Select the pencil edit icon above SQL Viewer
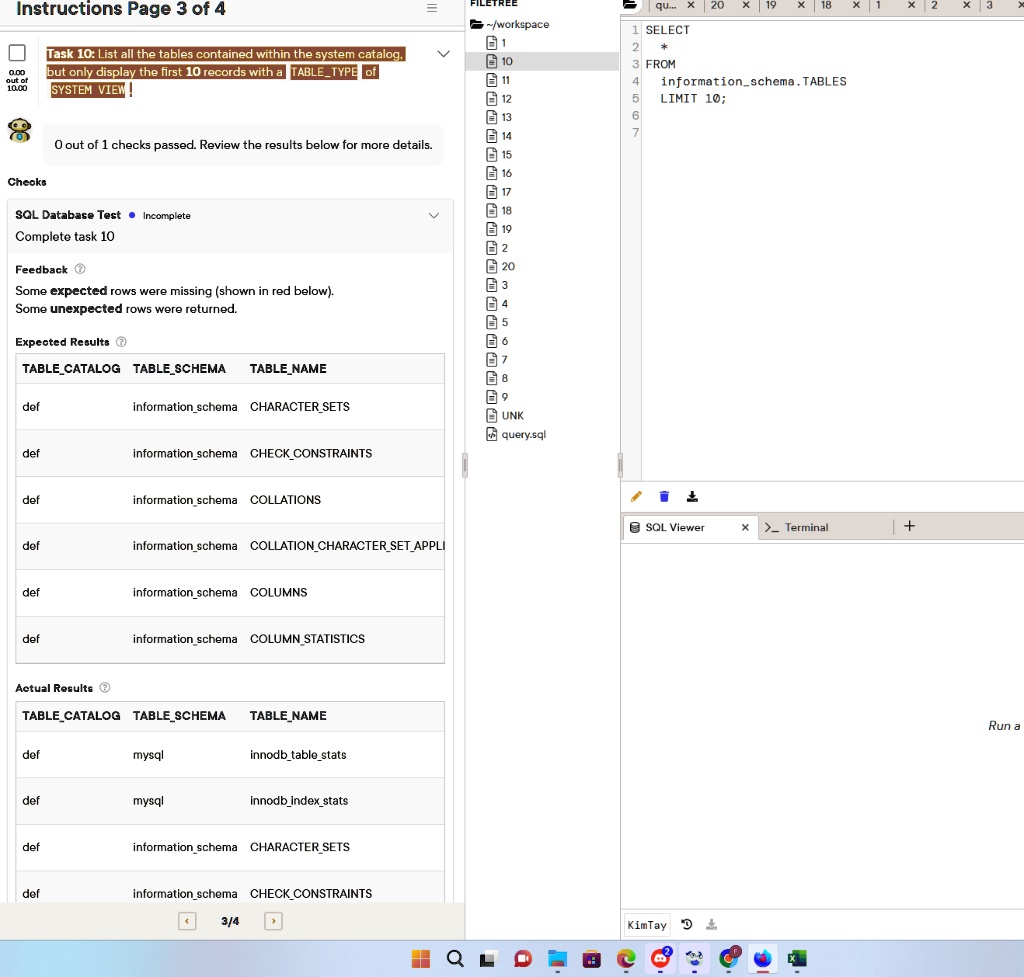 click(x=637, y=496)
